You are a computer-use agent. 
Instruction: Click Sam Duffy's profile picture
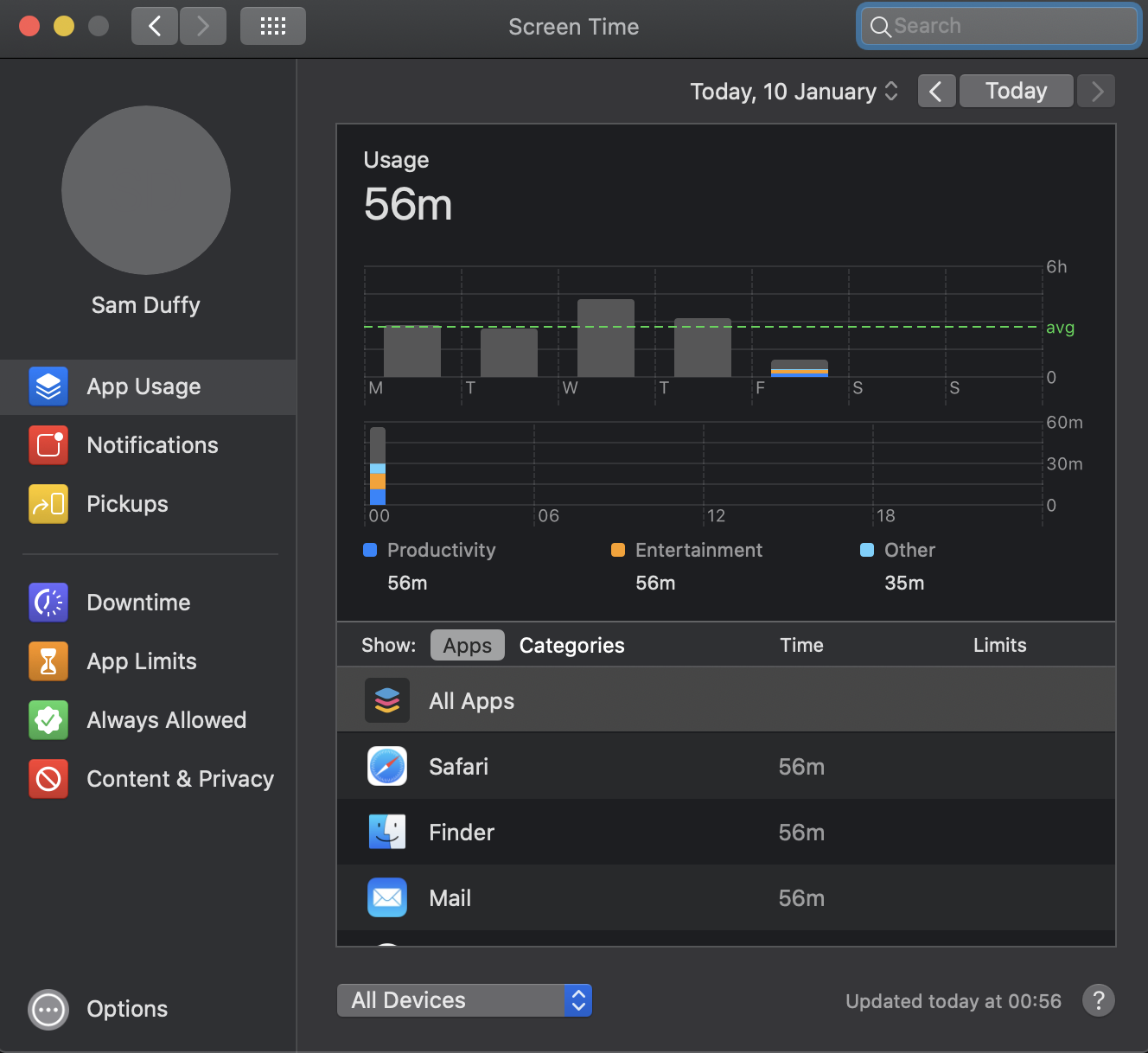click(x=146, y=190)
